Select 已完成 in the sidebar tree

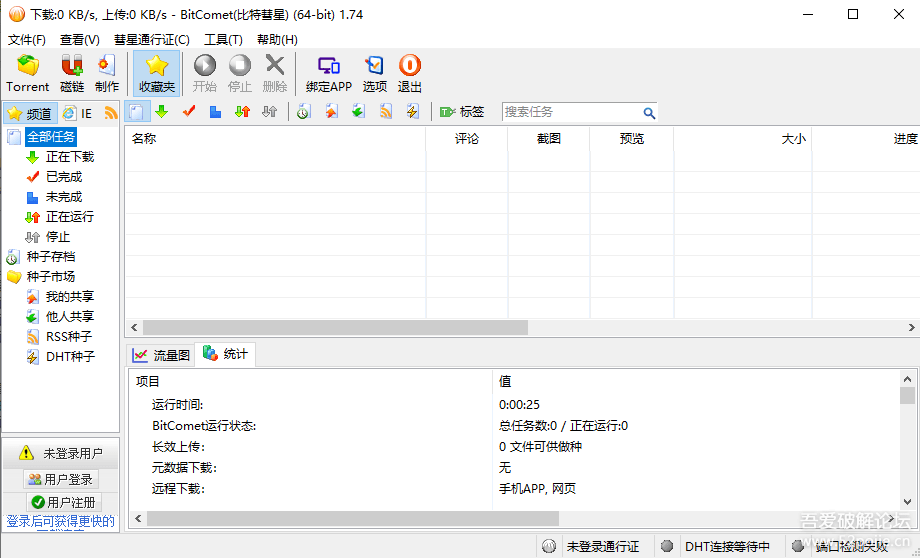(x=64, y=177)
